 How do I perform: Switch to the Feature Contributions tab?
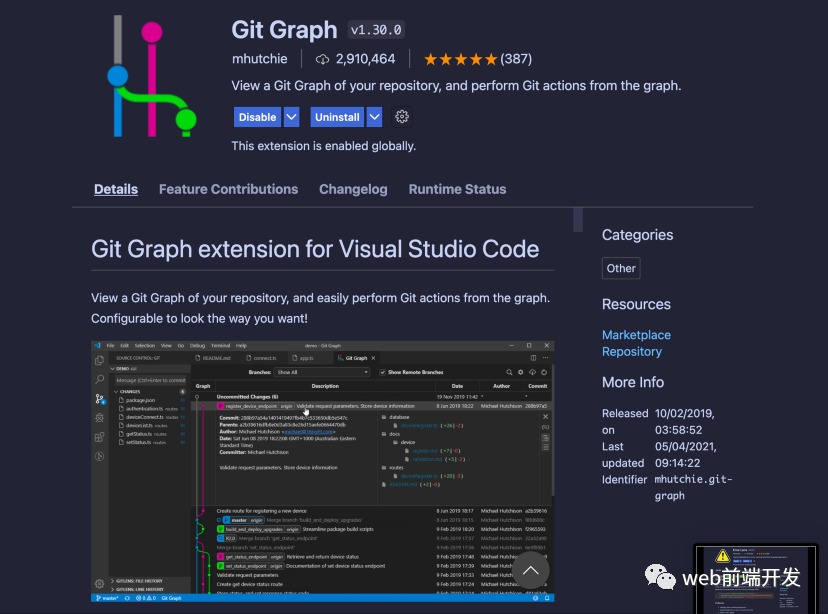pos(228,189)
